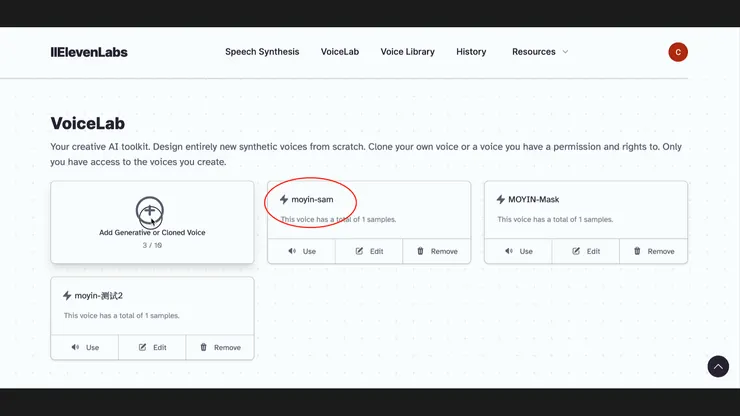This screenshot has height=416, width=740.
Task: Click the Edit label for moyin-sam voice
Action: point(376,251)
